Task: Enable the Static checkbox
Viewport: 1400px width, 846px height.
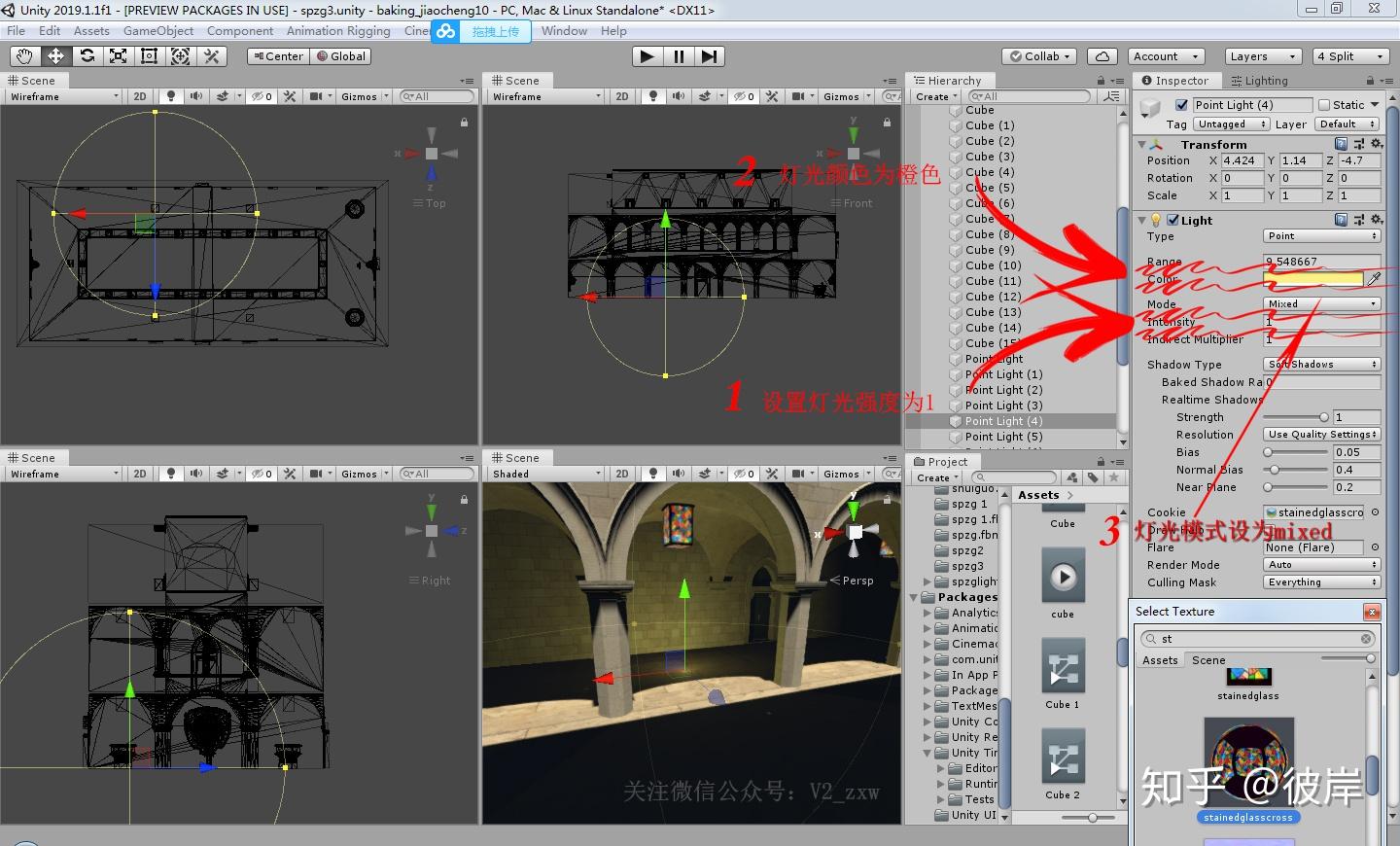Action: 1323,105
